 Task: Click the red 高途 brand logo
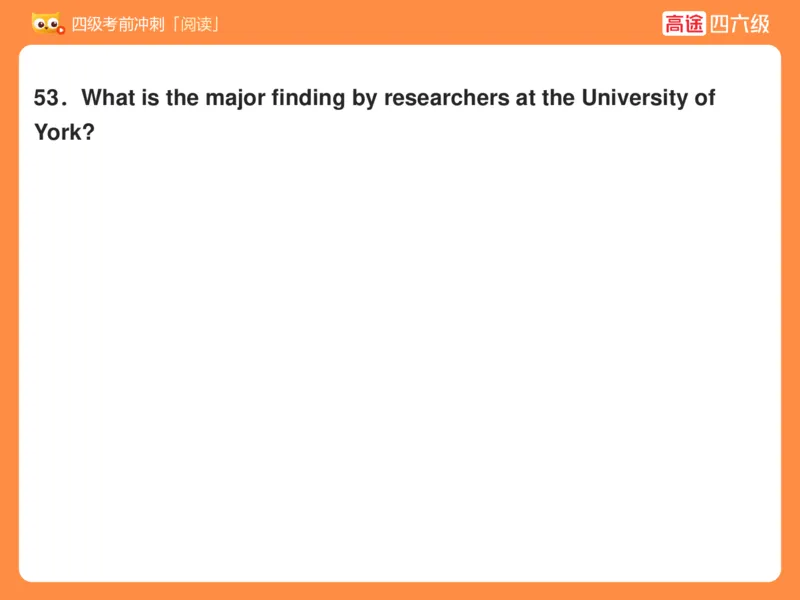[x=684, y=23]
